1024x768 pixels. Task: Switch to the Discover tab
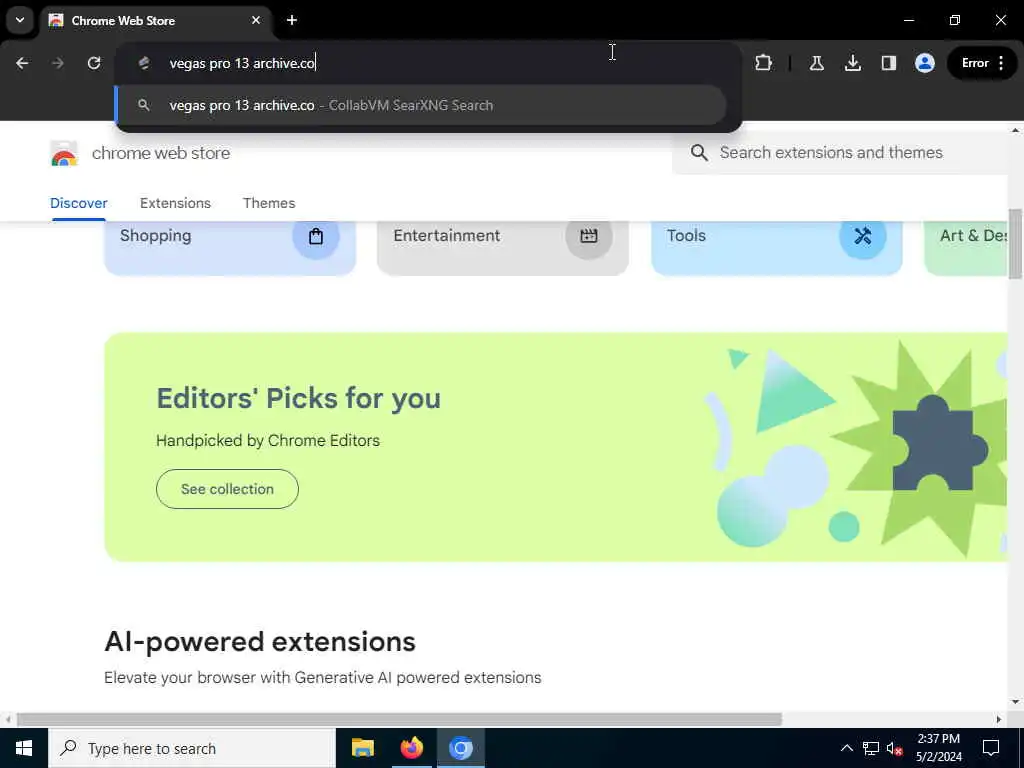pos(78,203)
